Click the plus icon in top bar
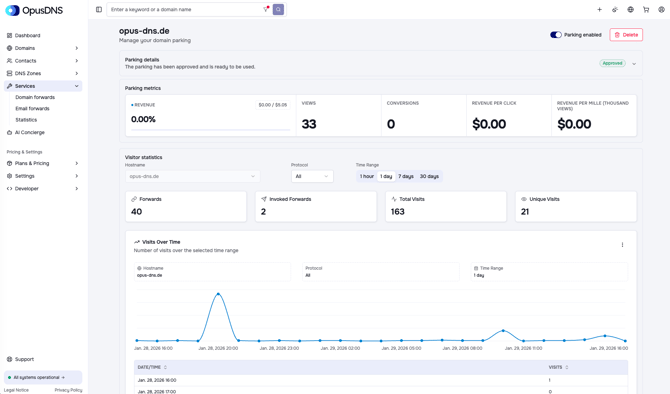Image resolution: width=670 pixels, height=394 pixels. pyautogui.click(x=599, y=9)
